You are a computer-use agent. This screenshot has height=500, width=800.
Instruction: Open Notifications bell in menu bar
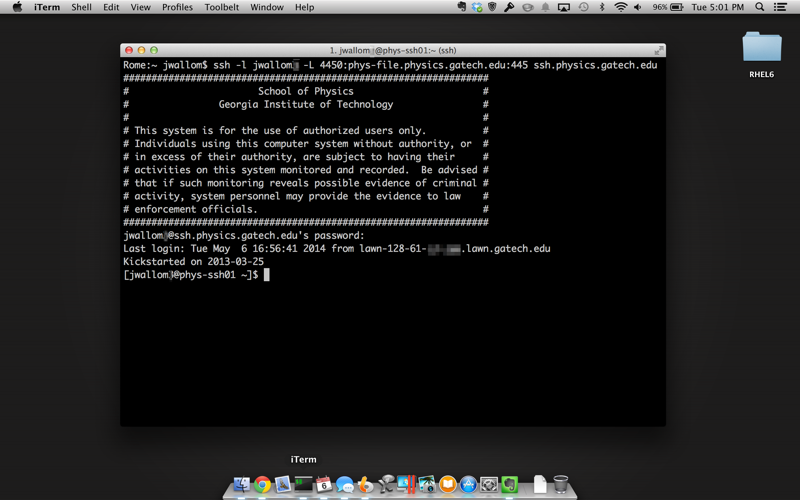(545, 7)
